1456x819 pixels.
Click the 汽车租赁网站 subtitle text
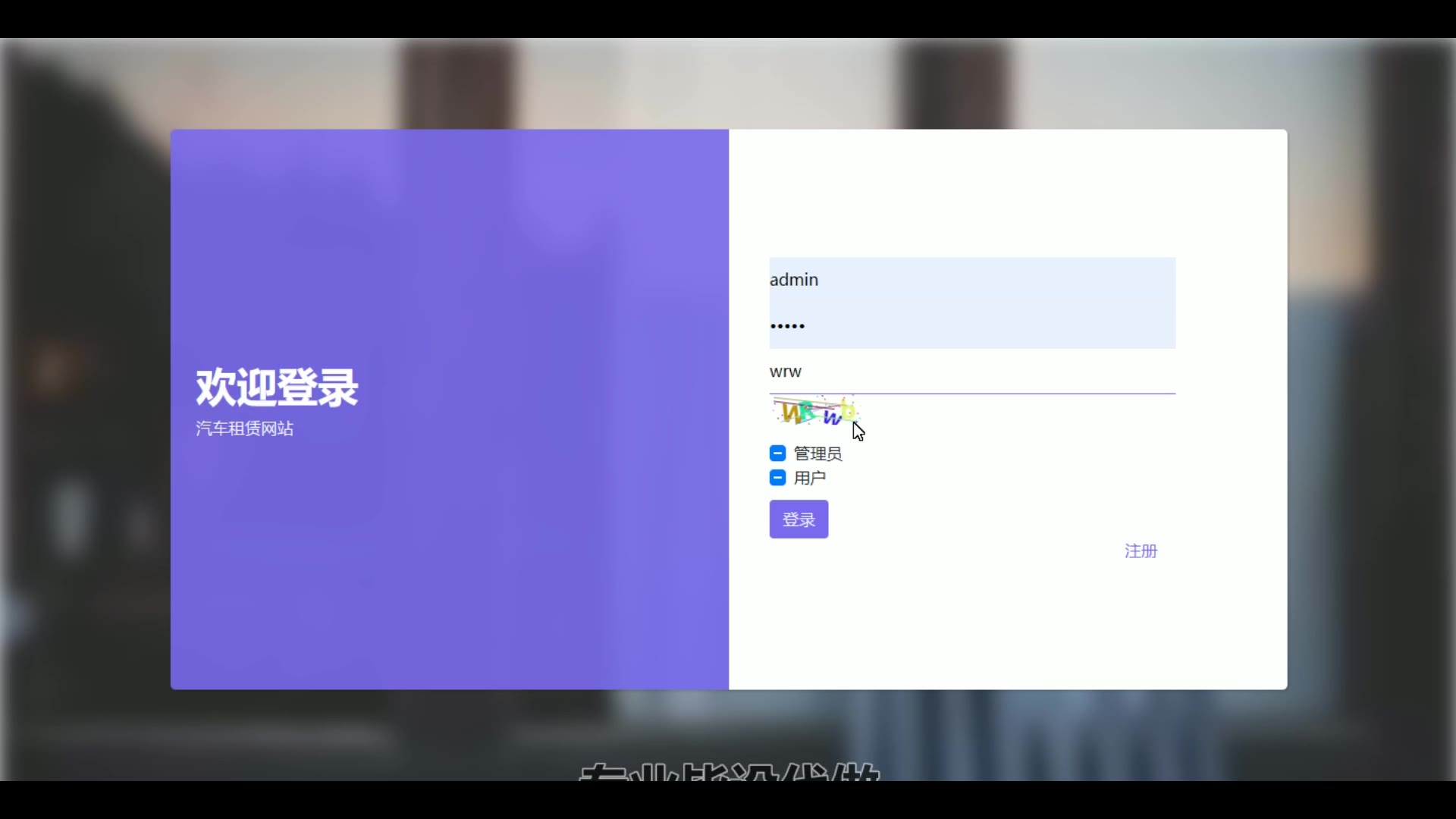pos(244,428)
